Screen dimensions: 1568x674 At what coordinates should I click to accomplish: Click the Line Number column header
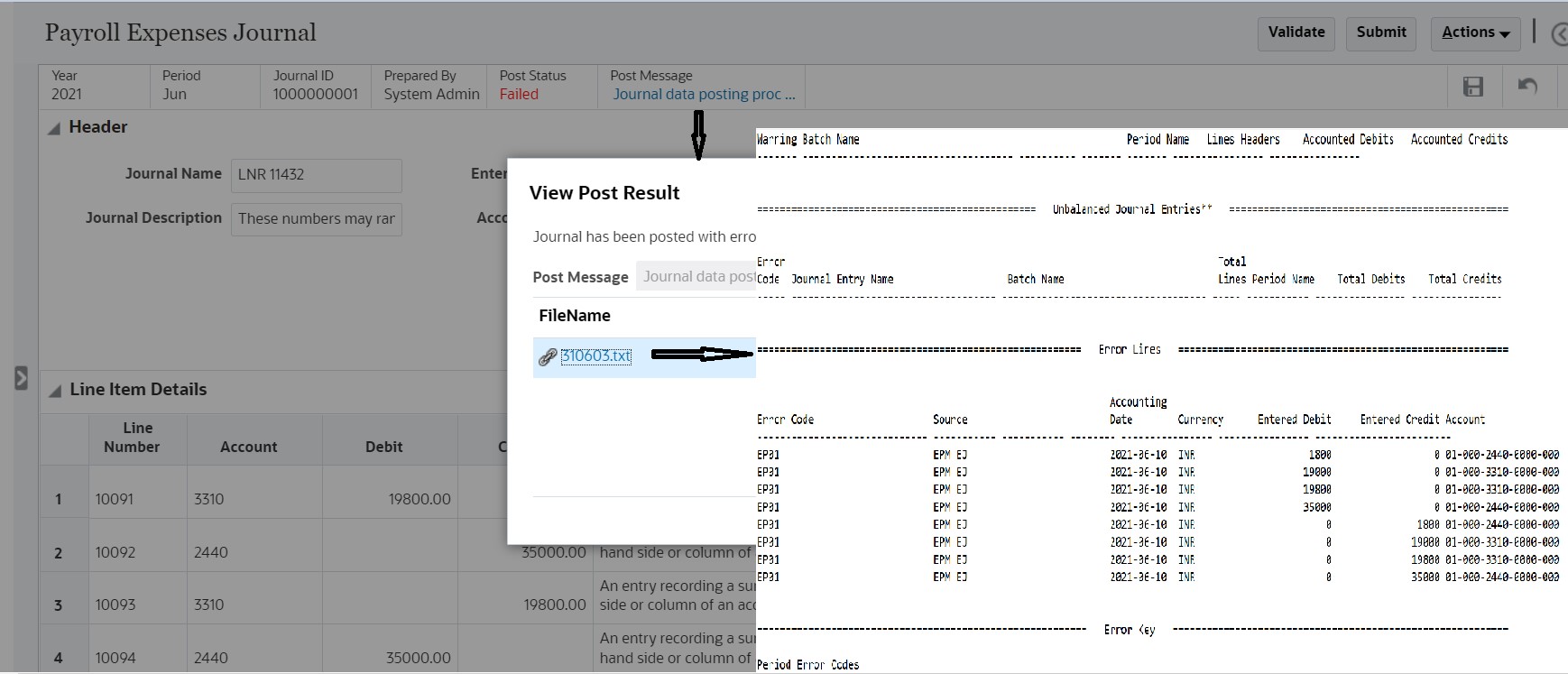[138, 439]
